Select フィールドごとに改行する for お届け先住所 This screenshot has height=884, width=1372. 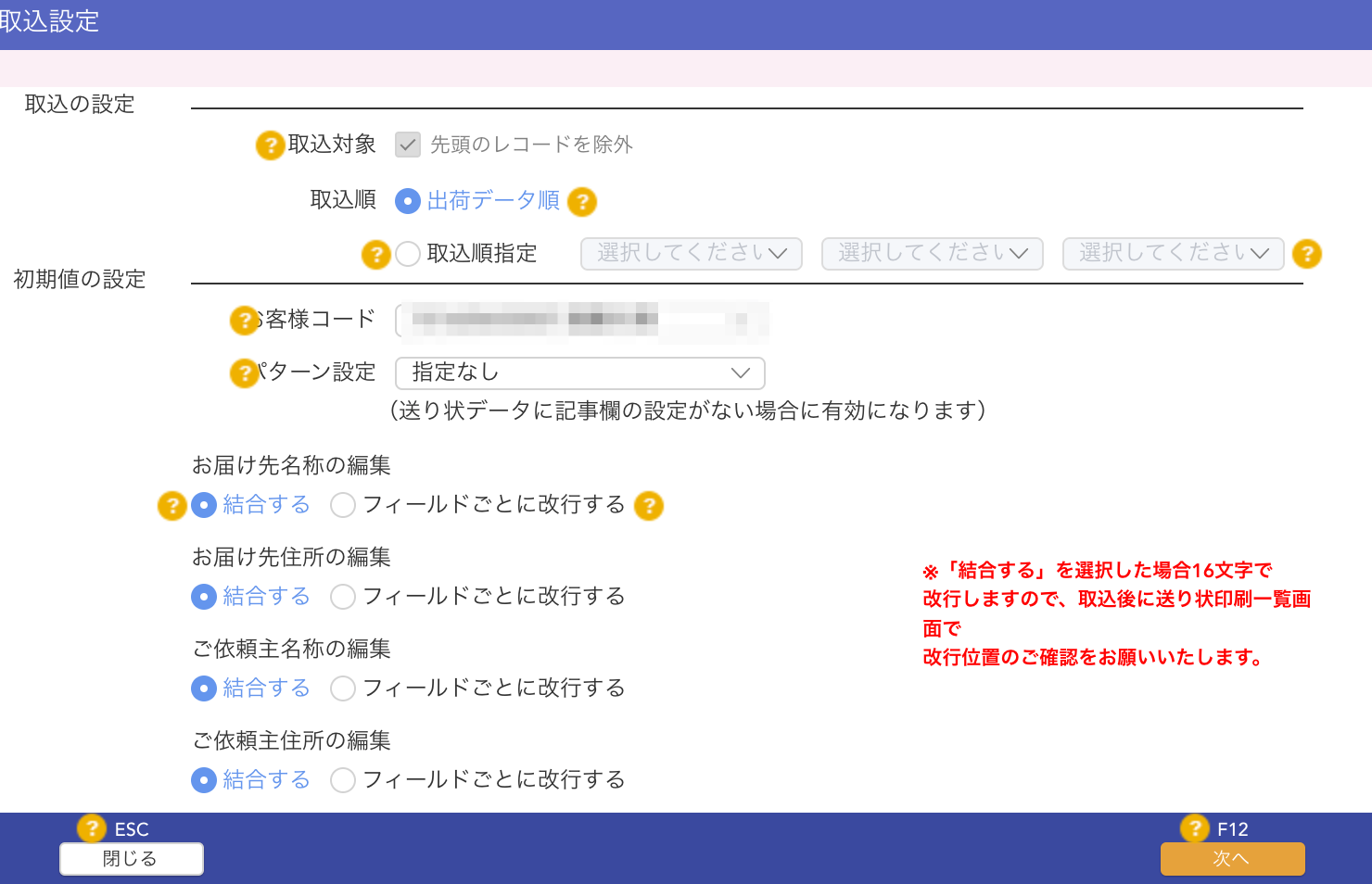tap(343, 597)
